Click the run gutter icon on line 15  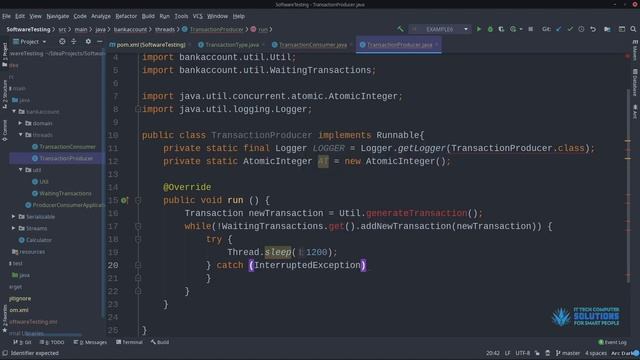pos(124,200)
